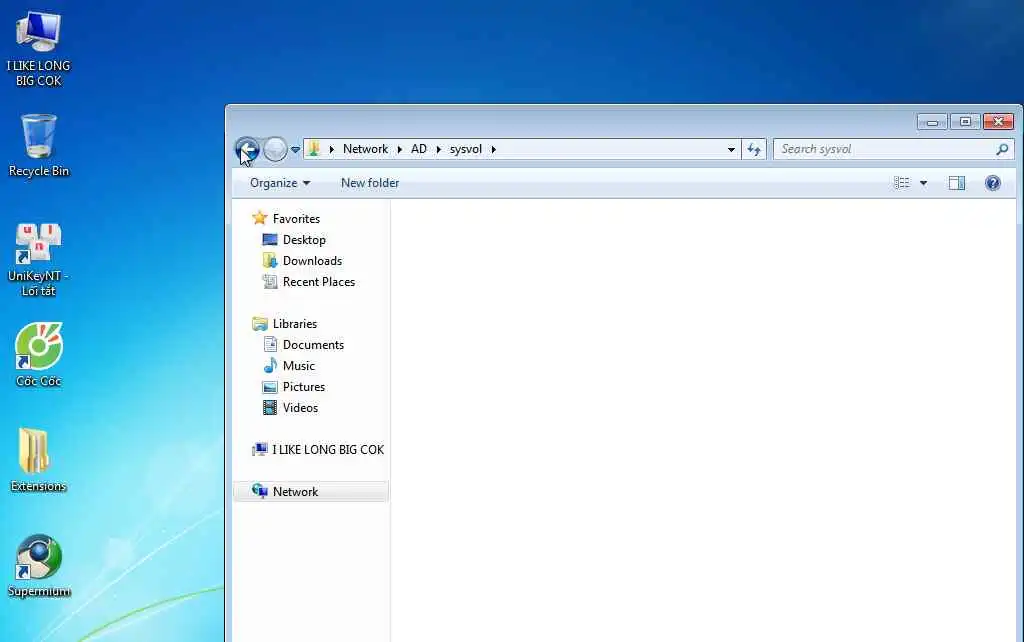Click the Music note icon in sidebar
Viewport: 1024px width, 642px height.
click(x=270, y=365)
